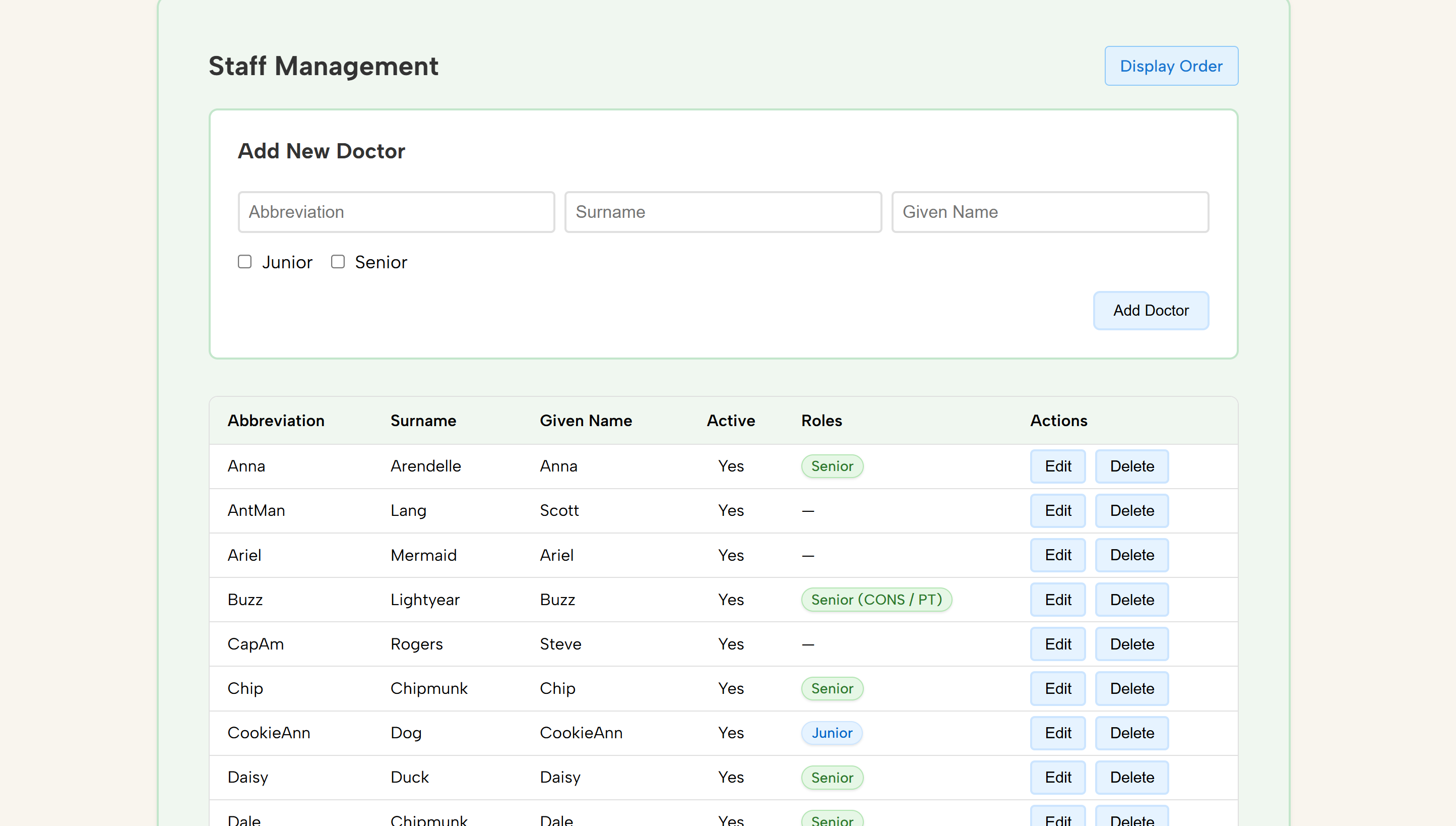Click the Add Doctor button
The width and height of the screenshot is (1456, 826).
pyautogui.click(x=1151, y=310)
